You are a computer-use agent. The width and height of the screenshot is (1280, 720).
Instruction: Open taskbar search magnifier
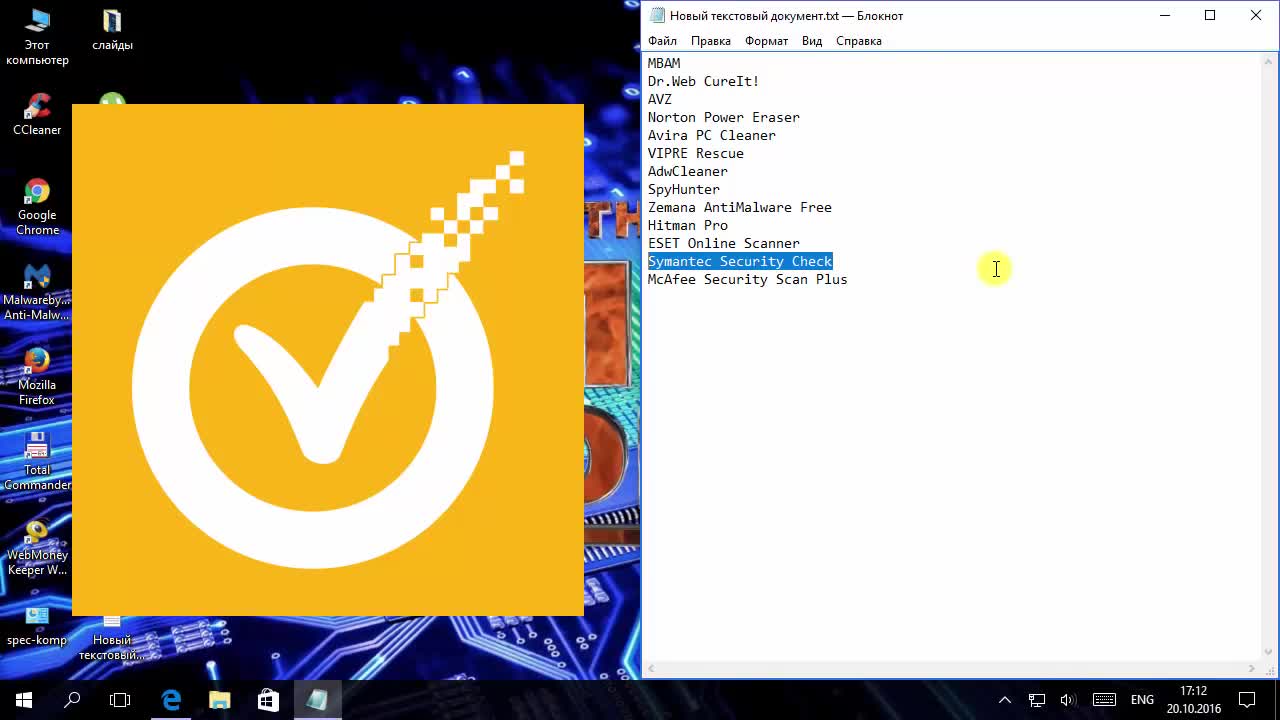(72, 700)
